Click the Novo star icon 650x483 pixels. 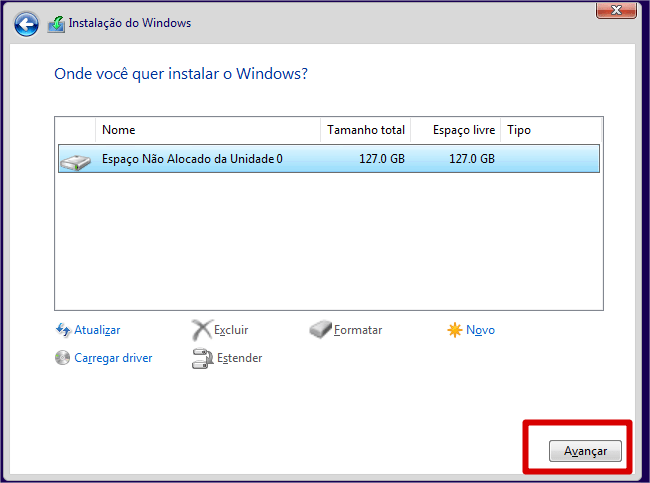pyautogui.click(x=455, y=330)
